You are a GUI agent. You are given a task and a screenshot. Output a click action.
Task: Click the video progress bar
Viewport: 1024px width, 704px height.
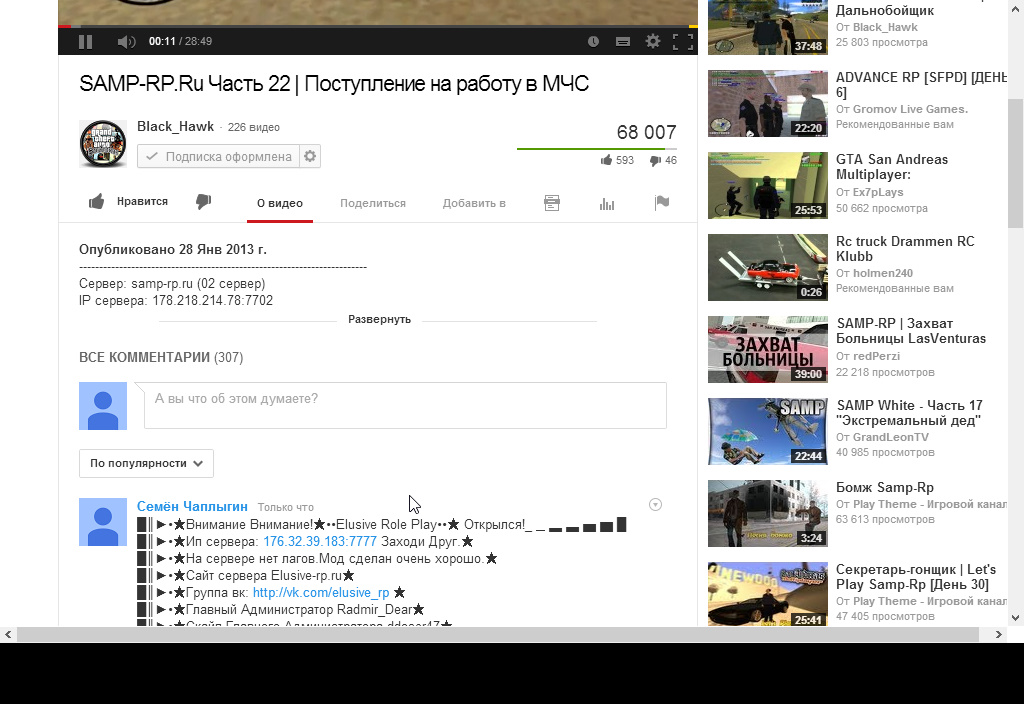(377, 26)
